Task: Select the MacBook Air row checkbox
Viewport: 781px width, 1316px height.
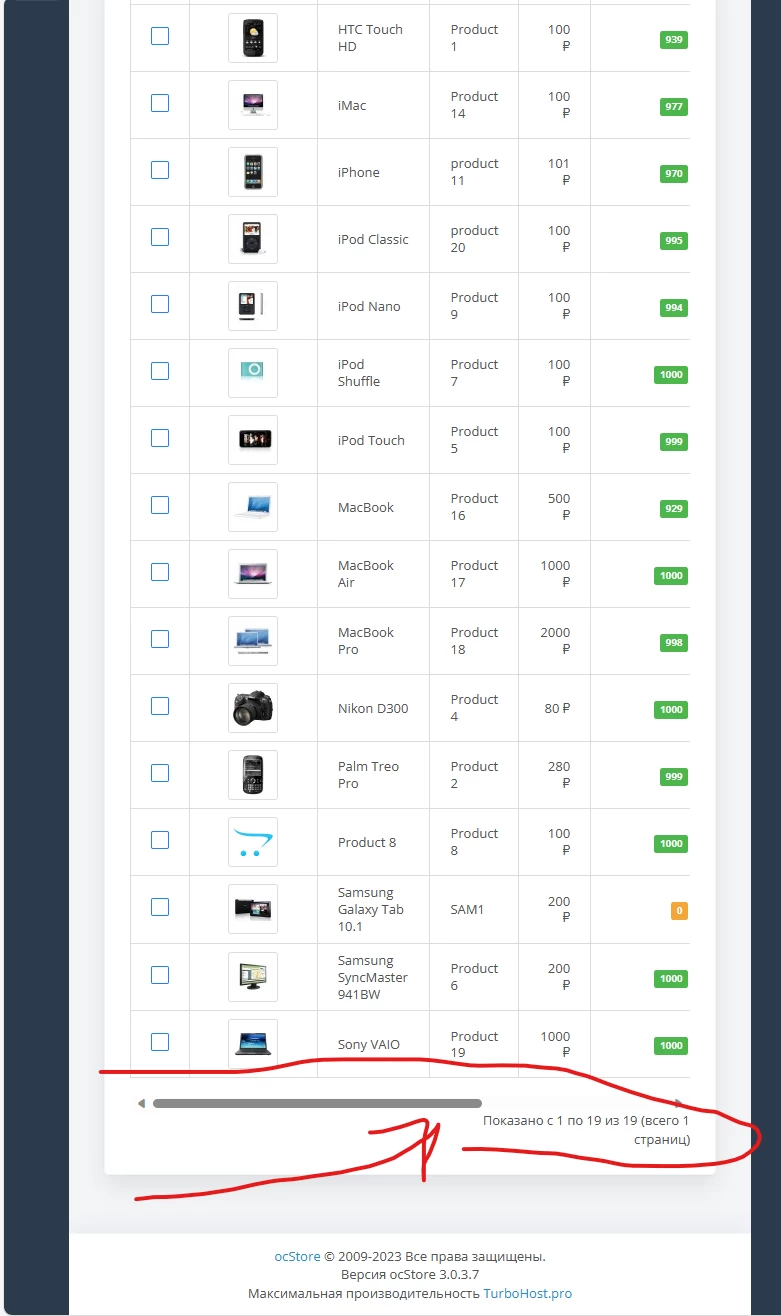Action: click(160, 572)
